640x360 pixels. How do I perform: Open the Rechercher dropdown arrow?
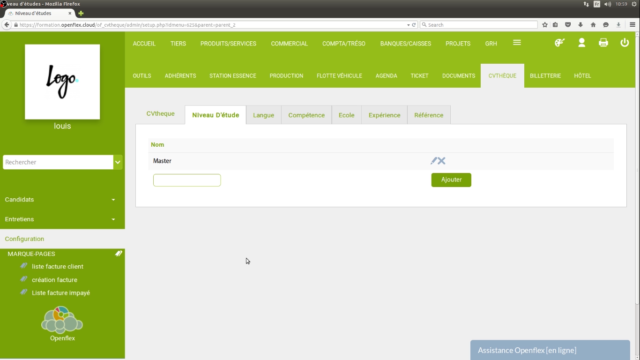[x=118, y=162]
